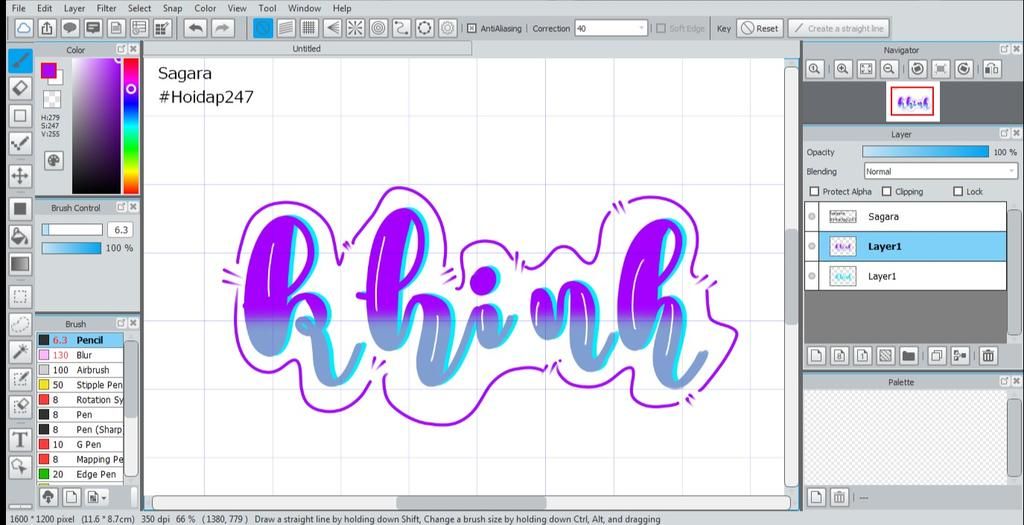Toggle the AntiAliasing checkbox
Viewport: 1024px width, 525px height.
472,29
